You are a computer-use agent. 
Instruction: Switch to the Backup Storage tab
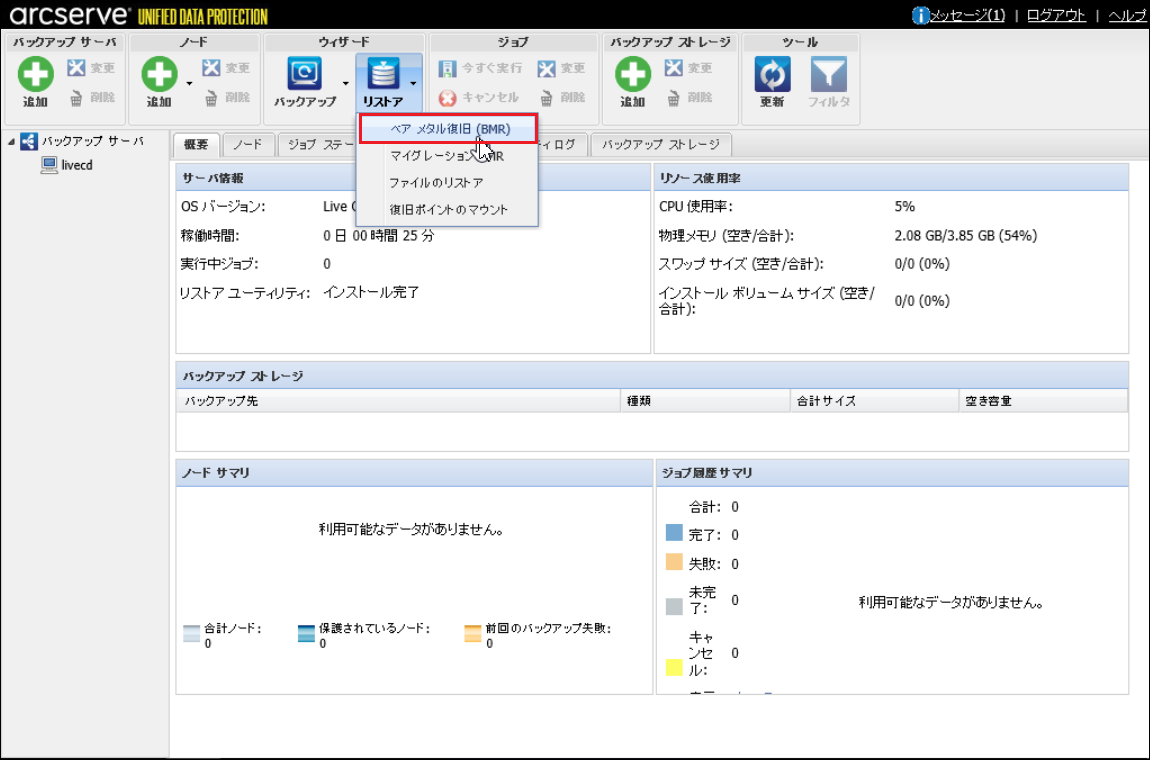[661, 145]
